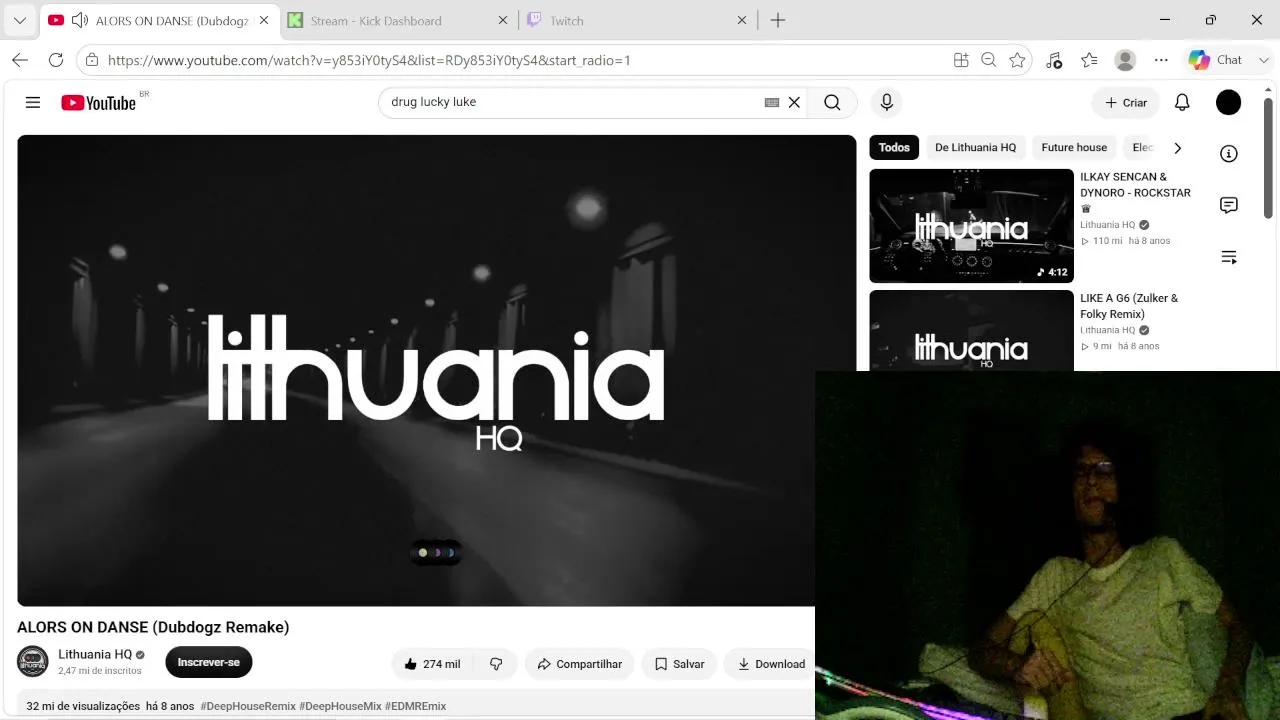The width and height of the screenshot is (1280, 720).
Task: View site information lock icon
Action: coord(92,60)
